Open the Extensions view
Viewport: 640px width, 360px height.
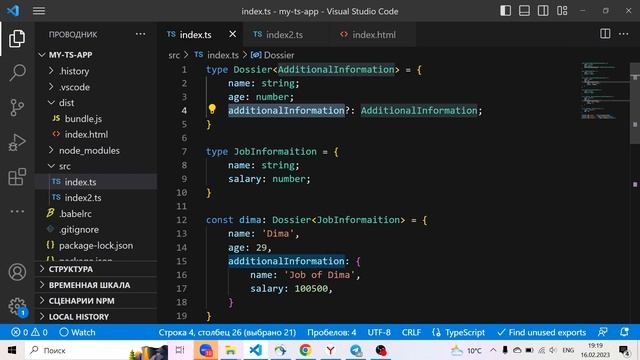[17, 177]
